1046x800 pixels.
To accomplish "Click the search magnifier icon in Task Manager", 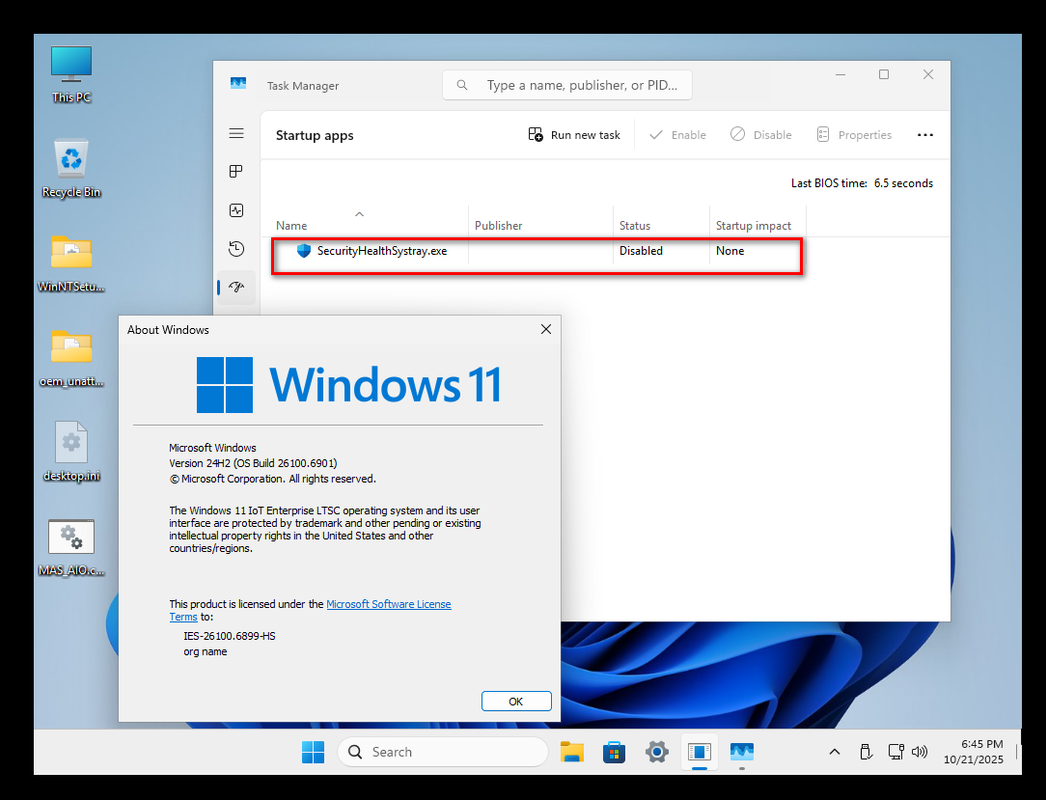I will pos(462,85).
